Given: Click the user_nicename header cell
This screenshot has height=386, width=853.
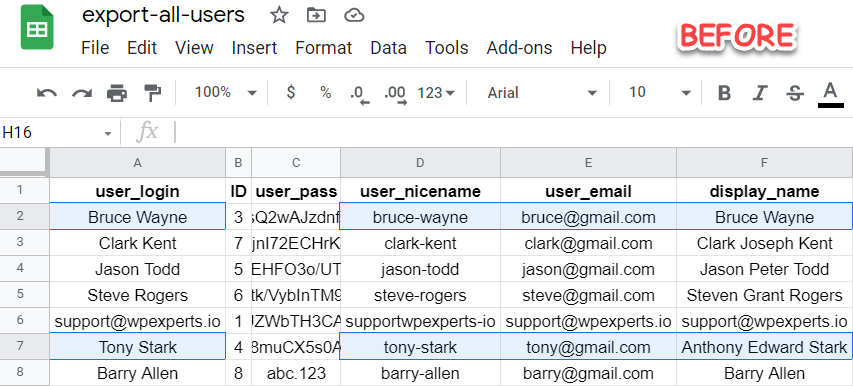Looking at the screenshot, I should point(420,191).
